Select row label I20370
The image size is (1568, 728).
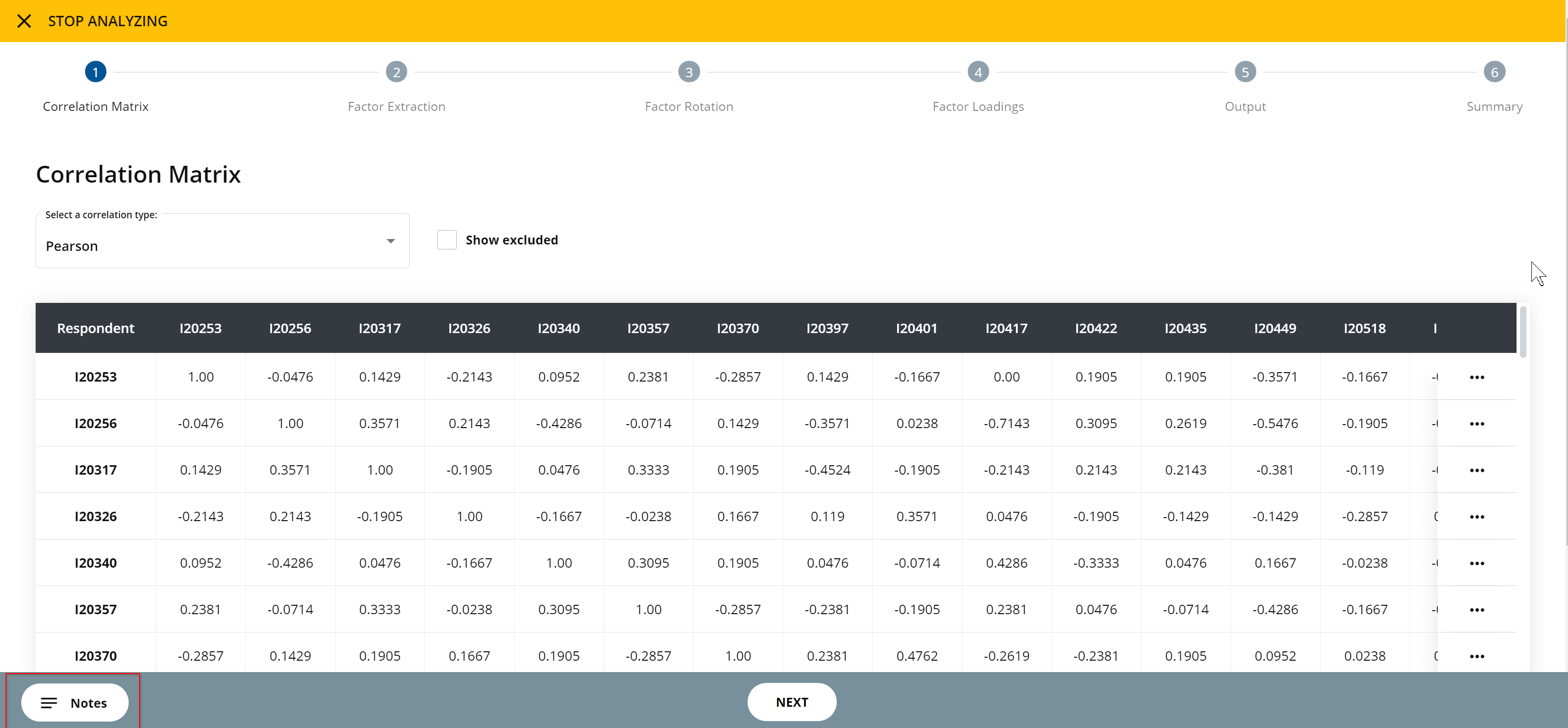tap(95, 656)
